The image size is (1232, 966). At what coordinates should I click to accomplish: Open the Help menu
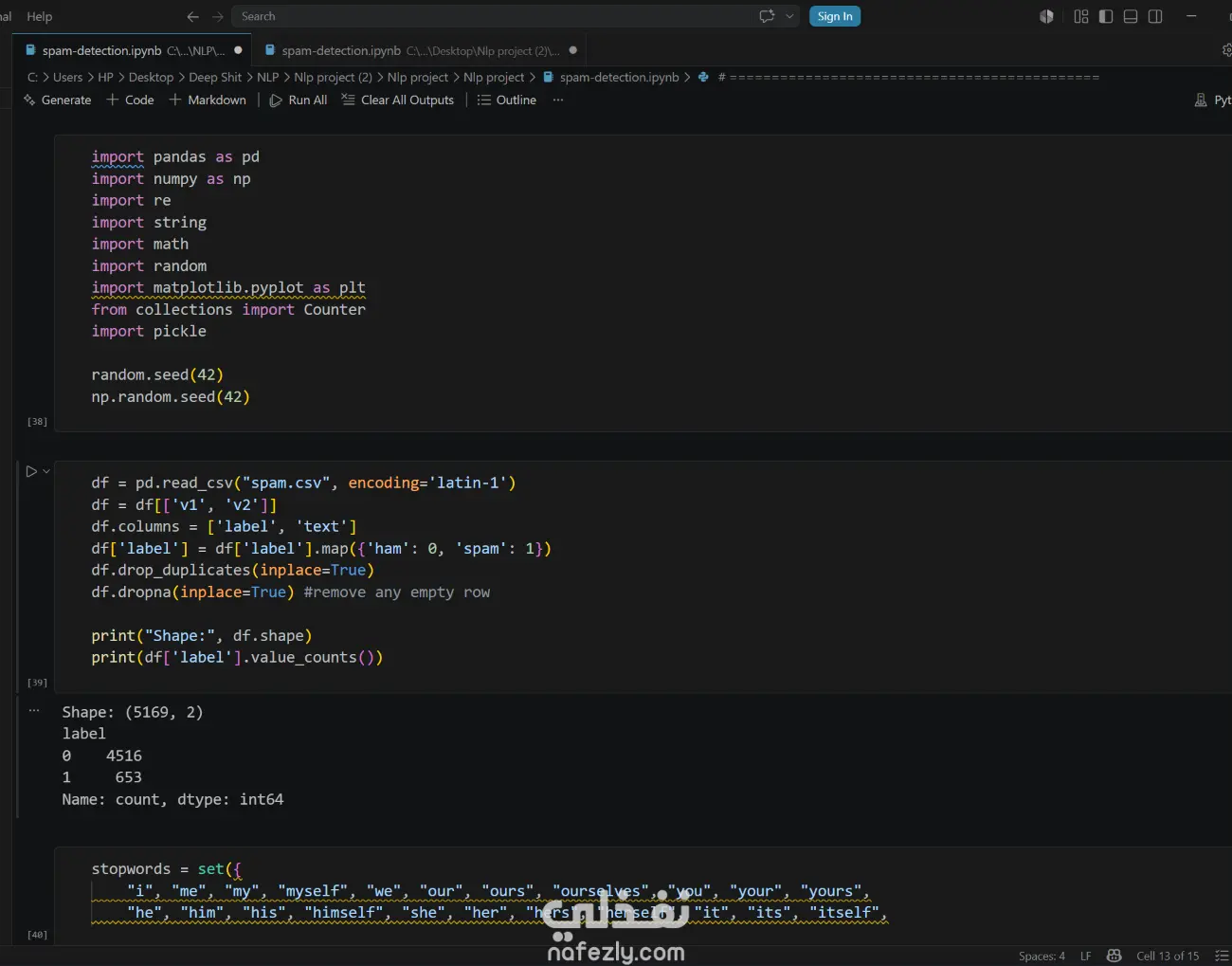pos(39,16)
